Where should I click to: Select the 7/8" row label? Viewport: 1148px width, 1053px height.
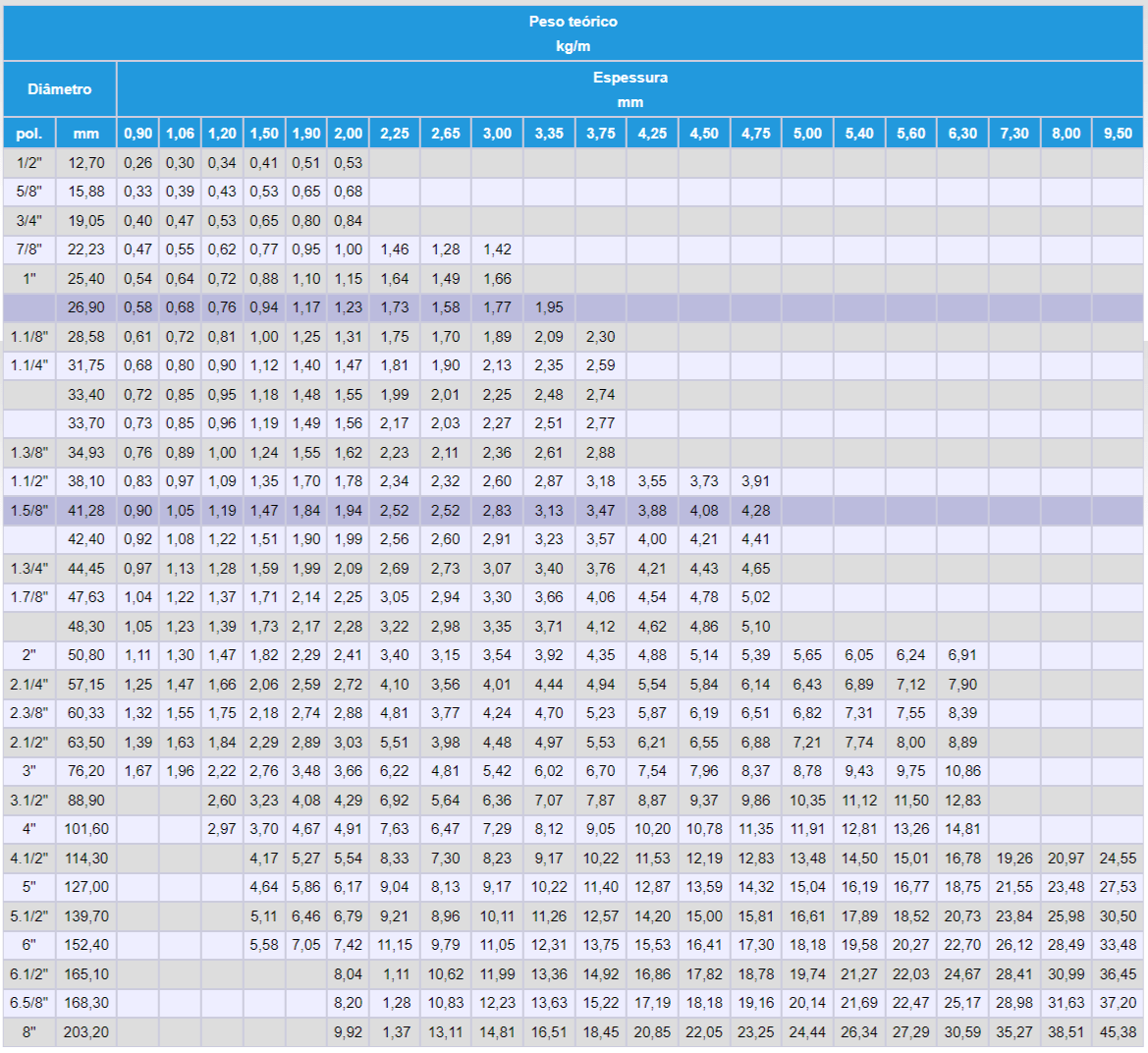point(29,249)
